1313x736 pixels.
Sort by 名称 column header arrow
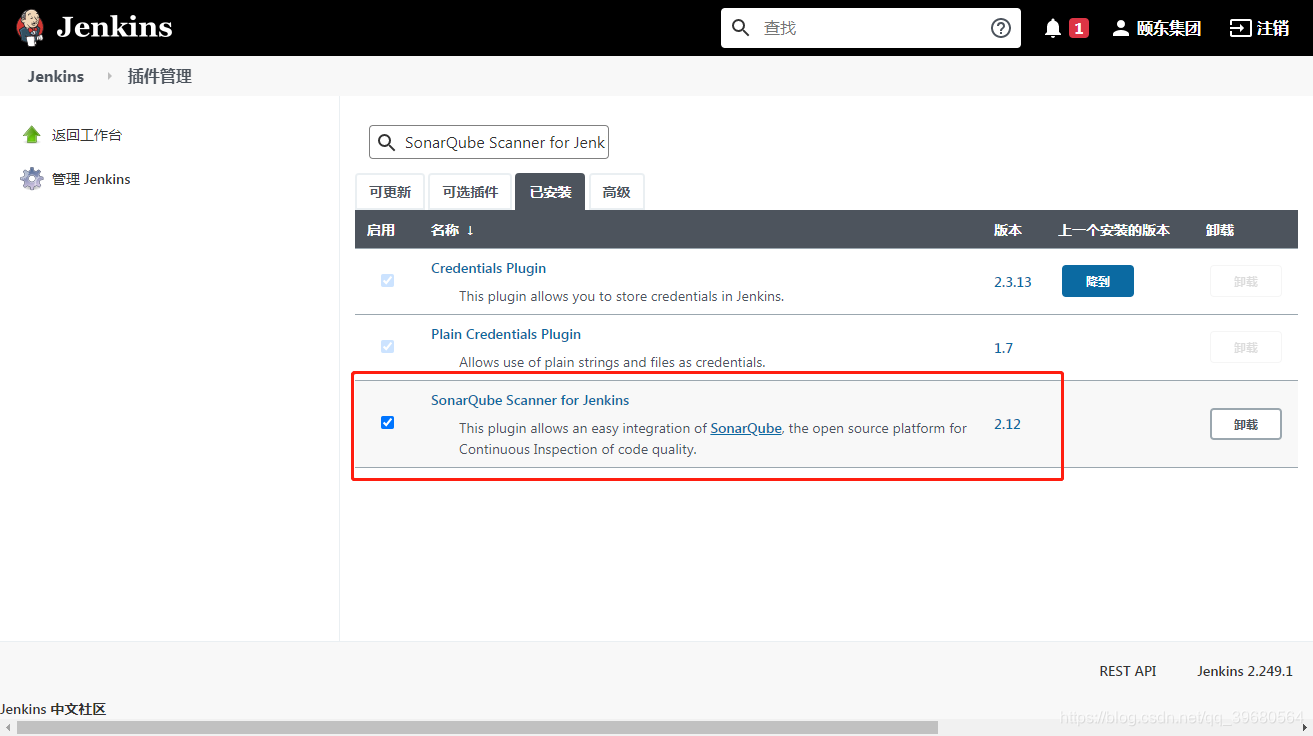(x=470, y=230)
